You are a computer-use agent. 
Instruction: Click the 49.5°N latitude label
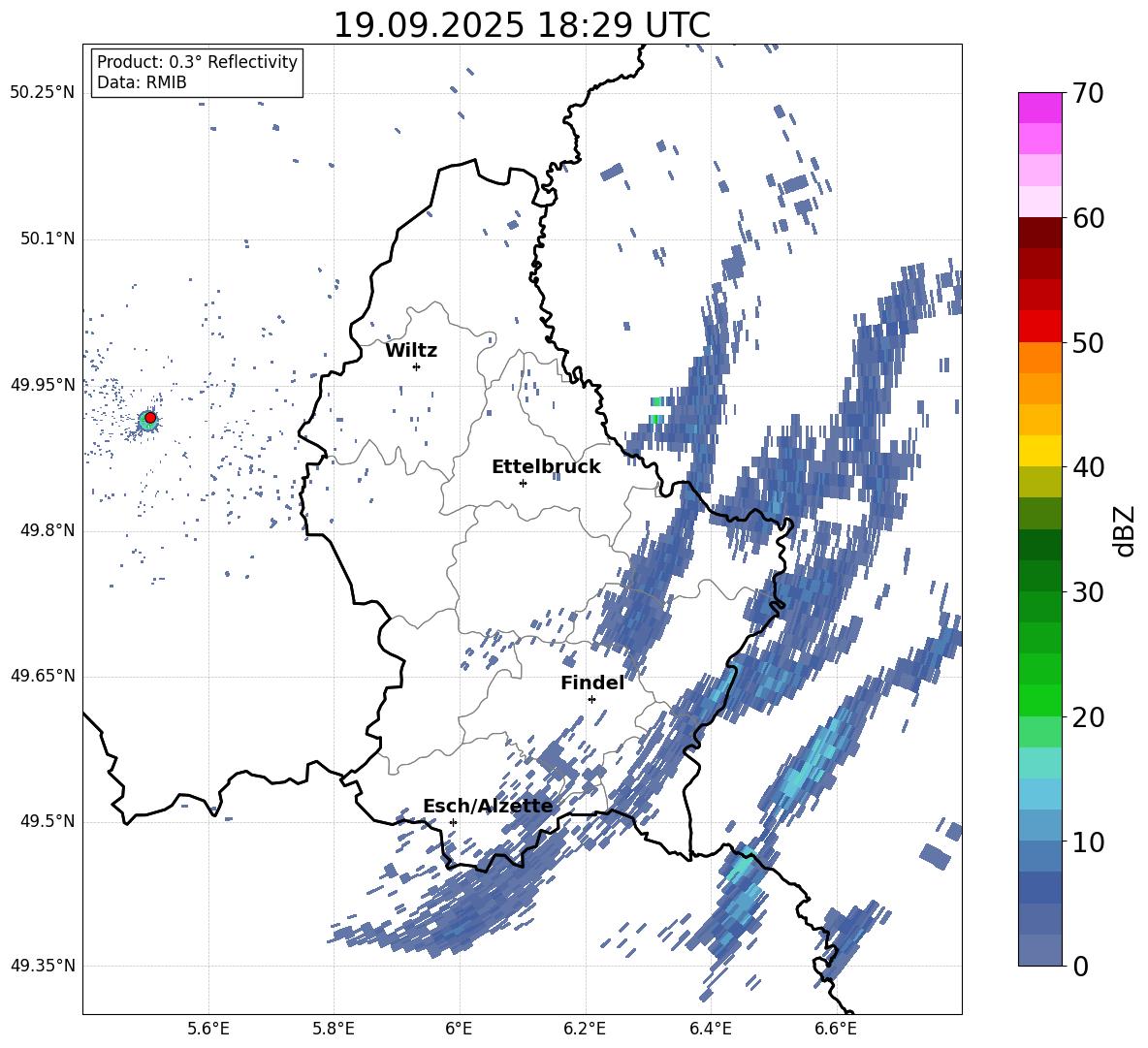(47, 821)
